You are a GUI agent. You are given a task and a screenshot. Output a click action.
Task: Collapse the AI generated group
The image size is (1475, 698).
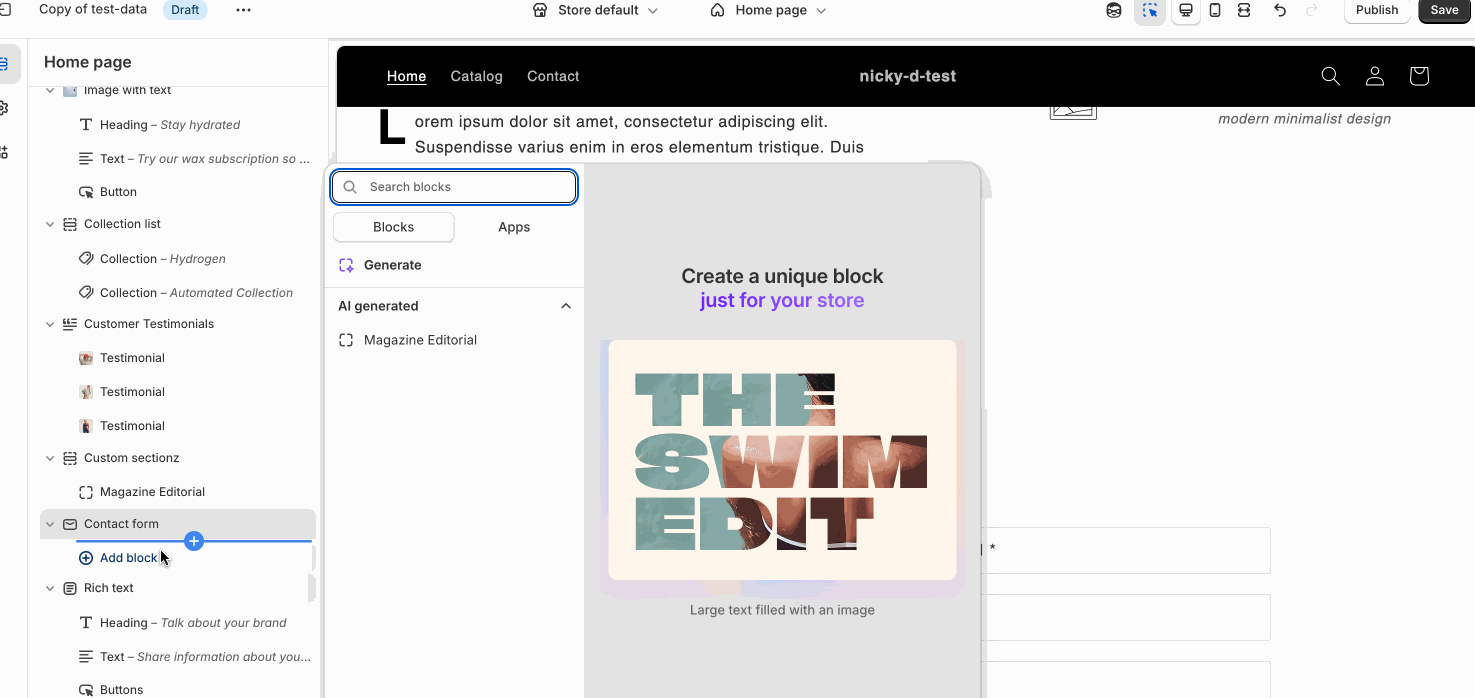coord(565,306)
